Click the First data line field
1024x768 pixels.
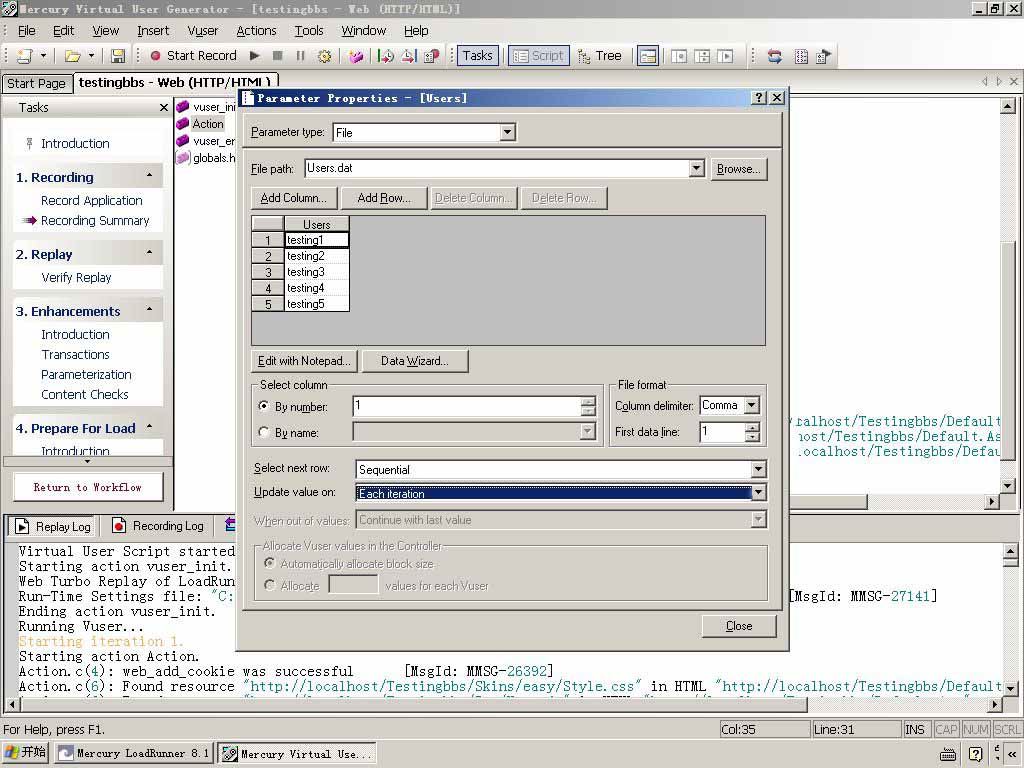722,432
